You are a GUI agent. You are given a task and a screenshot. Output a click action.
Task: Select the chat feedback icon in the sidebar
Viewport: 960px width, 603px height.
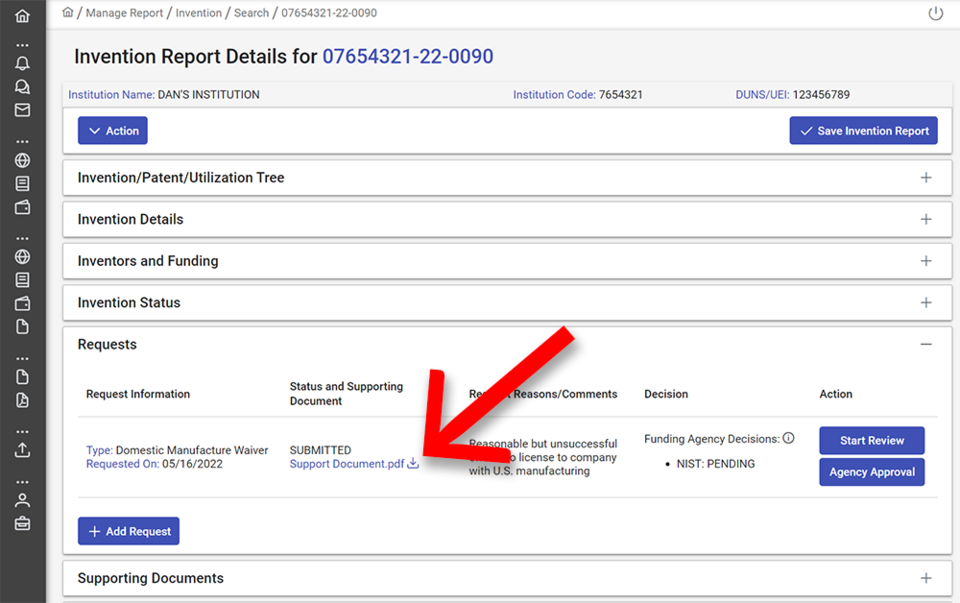[22, 87]
